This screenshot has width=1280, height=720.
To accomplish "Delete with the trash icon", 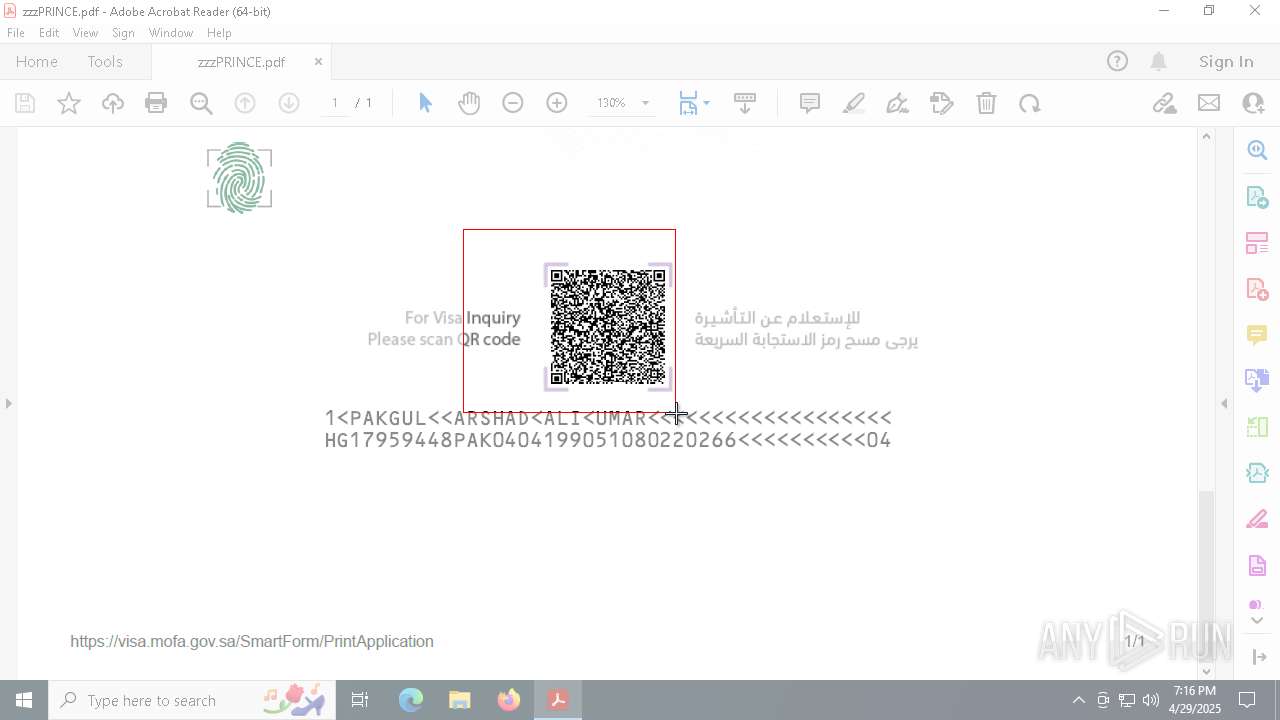I will (x=986, y=103).
